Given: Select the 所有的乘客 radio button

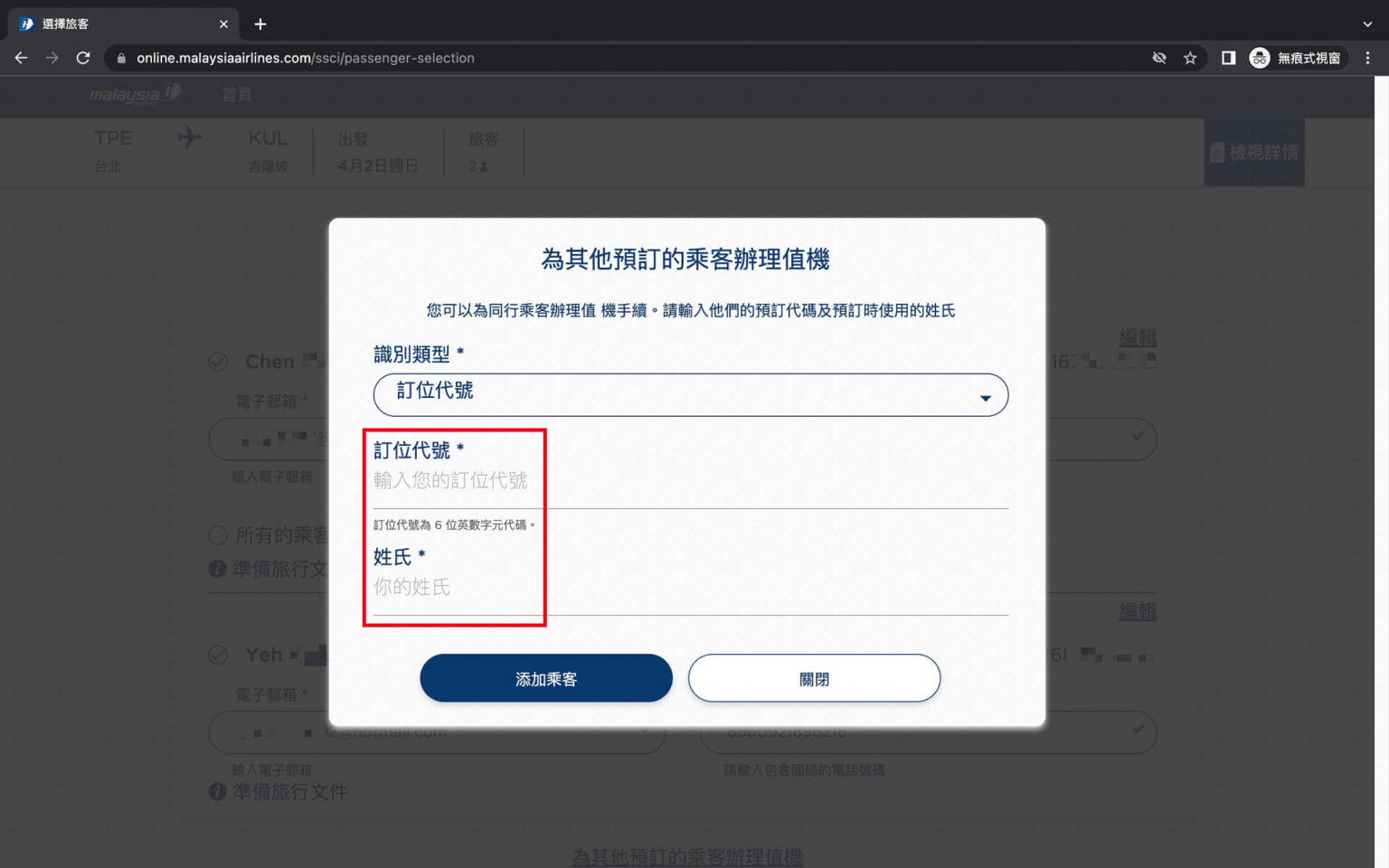Looking at the screenshot, I should 217,535.
